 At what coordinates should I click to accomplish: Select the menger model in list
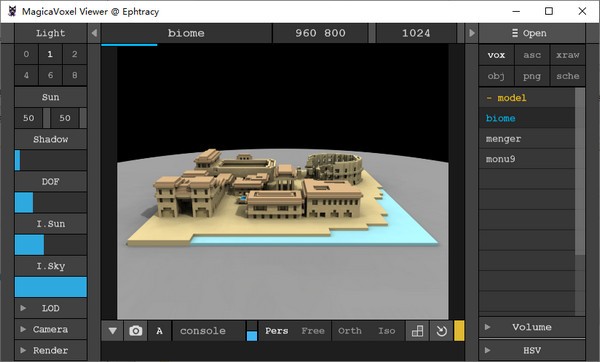tap(527, 139)
